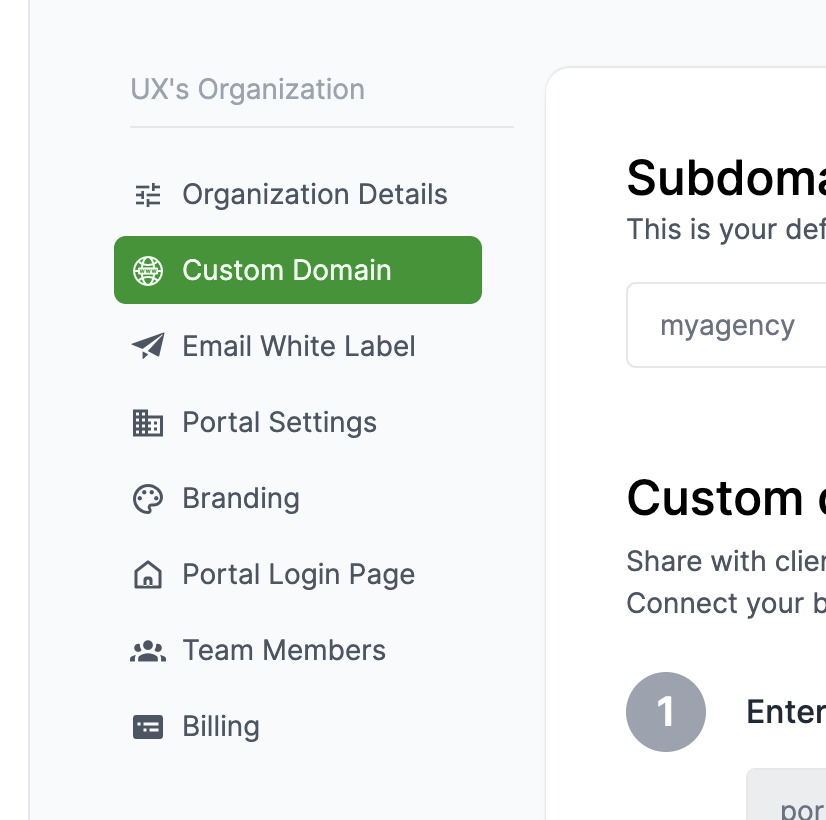This screenshot has width=826, height=820.
Task: Click the myagency subdomain input field
Action: pos(727,325)
